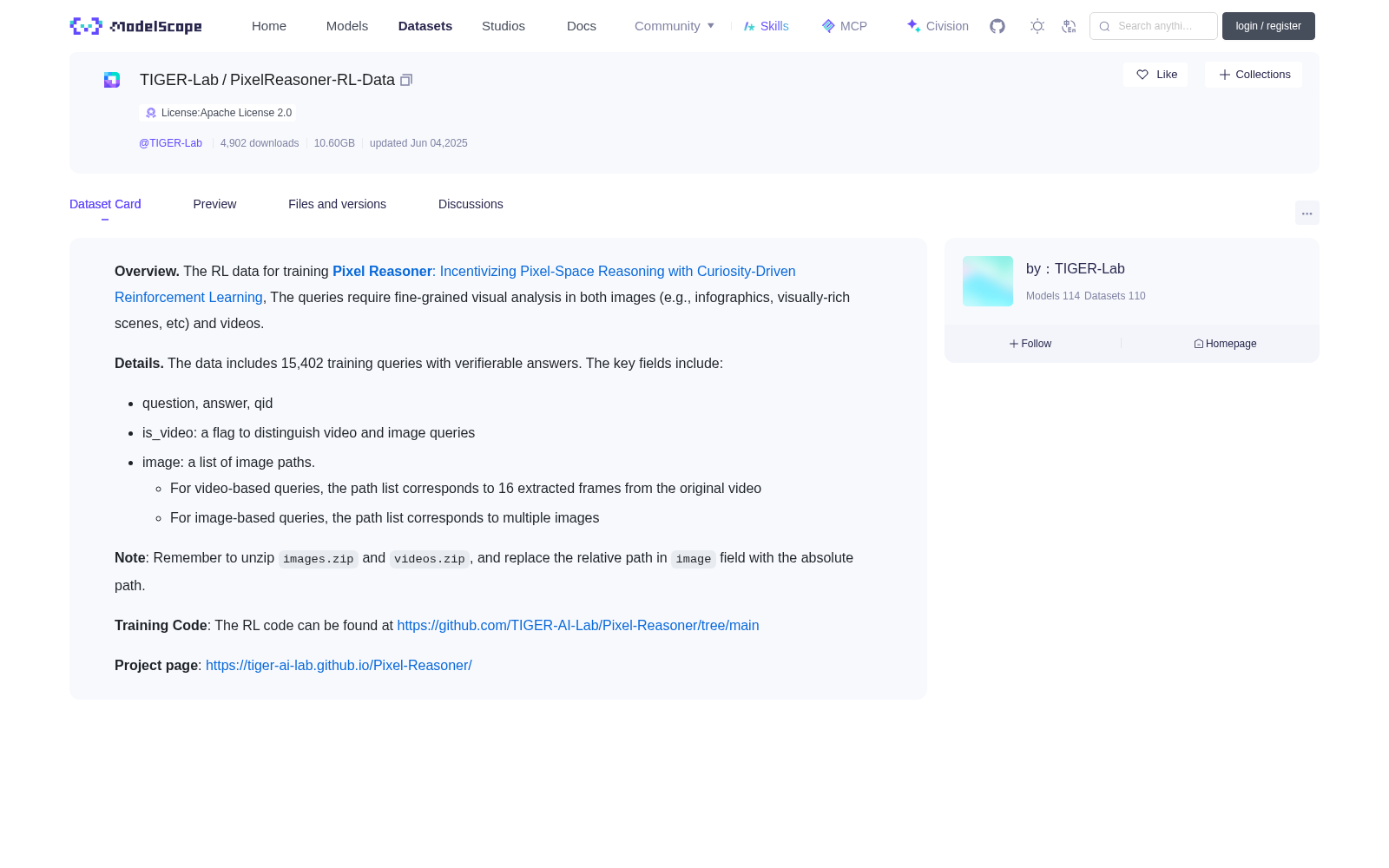Click the login / register button
Viewport: 1389px width, 868px height.
click(1268, 26)
